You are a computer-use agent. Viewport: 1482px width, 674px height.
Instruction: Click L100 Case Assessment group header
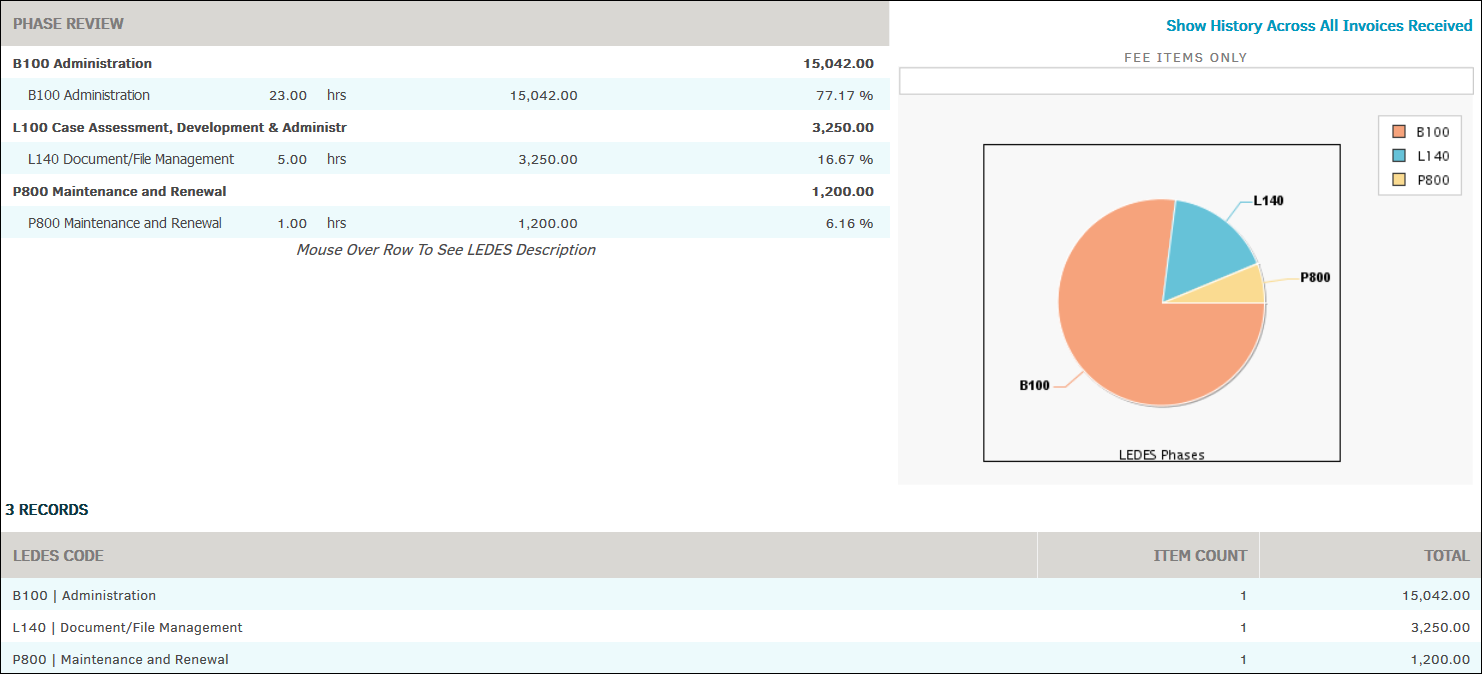click(179, 128)
